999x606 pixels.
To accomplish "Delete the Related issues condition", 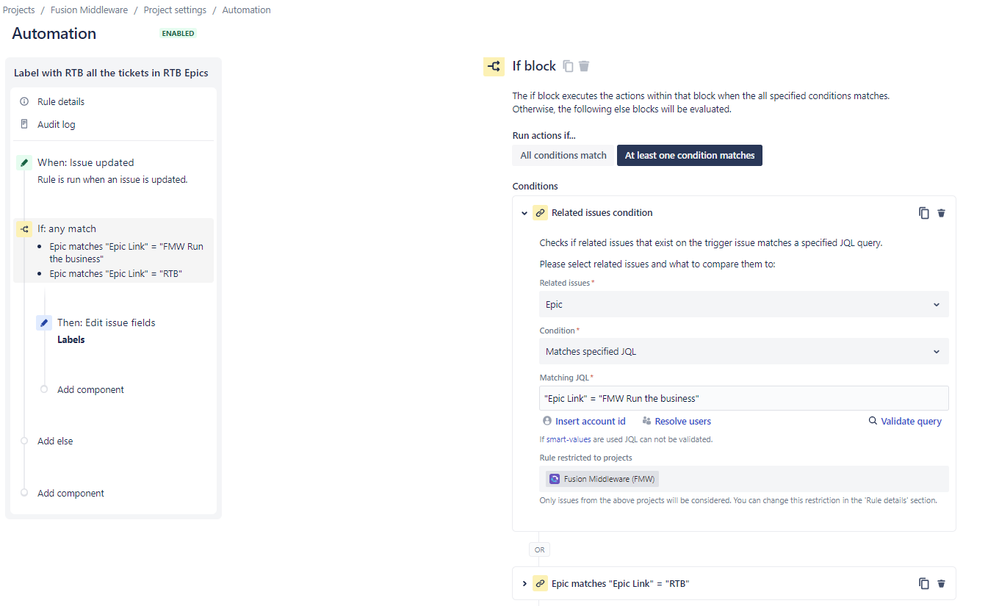I will coord(941,213).
